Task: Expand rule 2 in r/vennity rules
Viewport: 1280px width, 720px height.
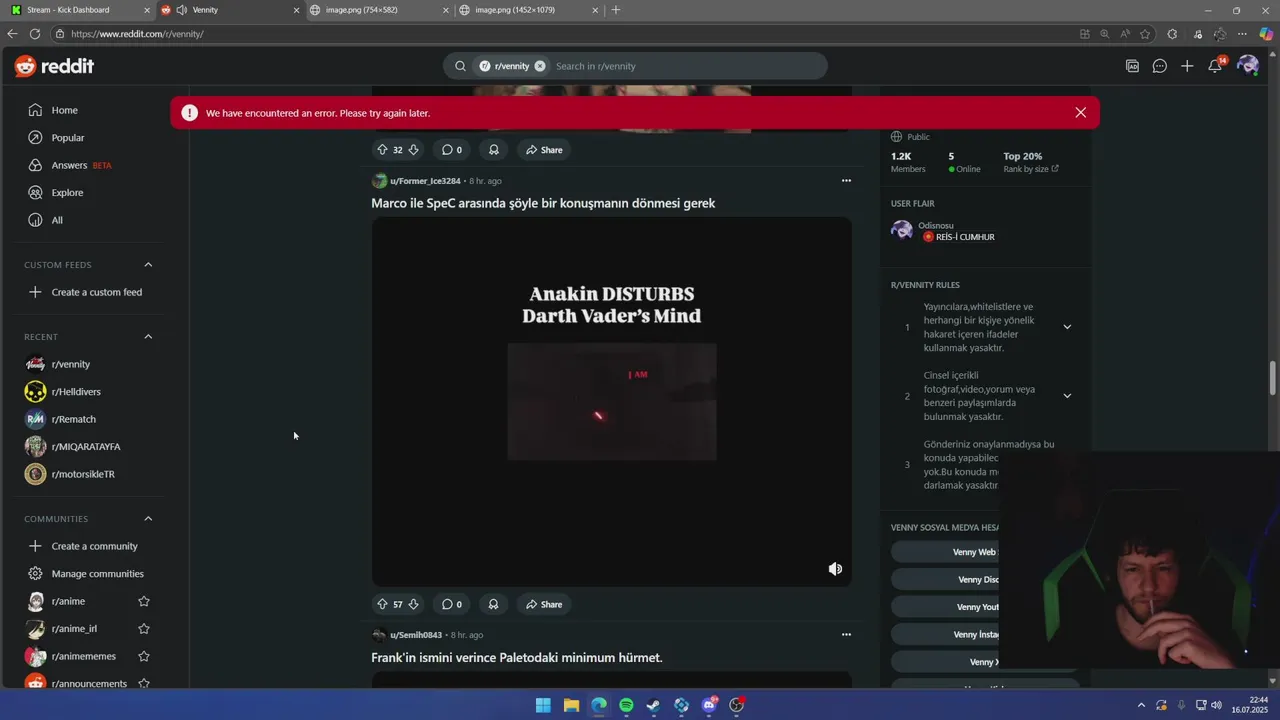Action: [1067, 396]
